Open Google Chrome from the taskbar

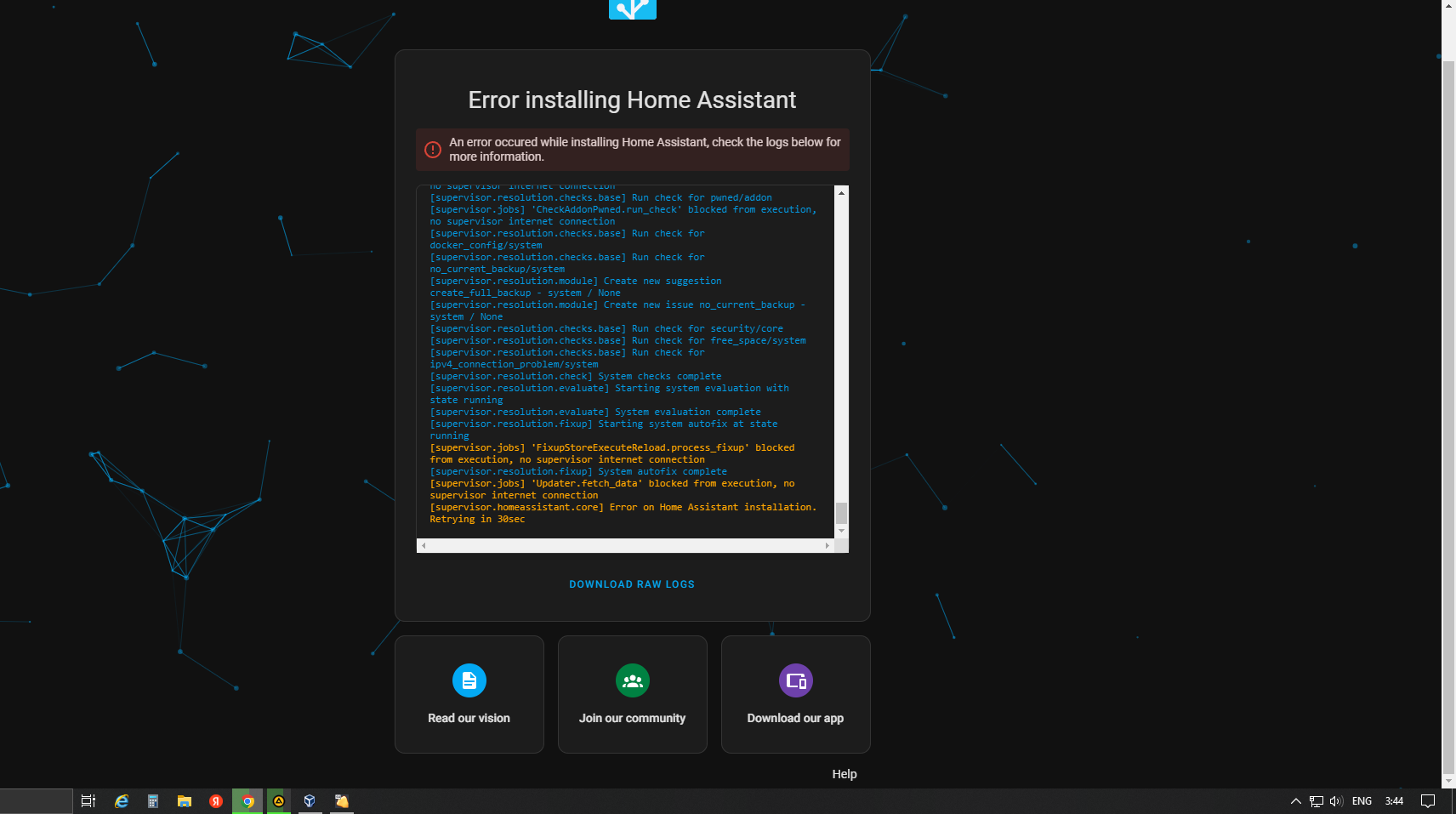247,800
